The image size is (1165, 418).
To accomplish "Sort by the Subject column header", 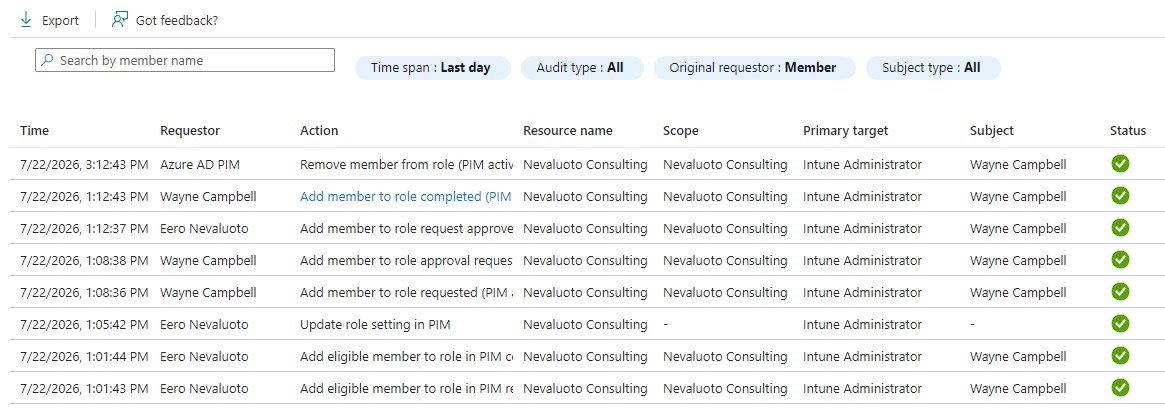I will tap(992, 131).
